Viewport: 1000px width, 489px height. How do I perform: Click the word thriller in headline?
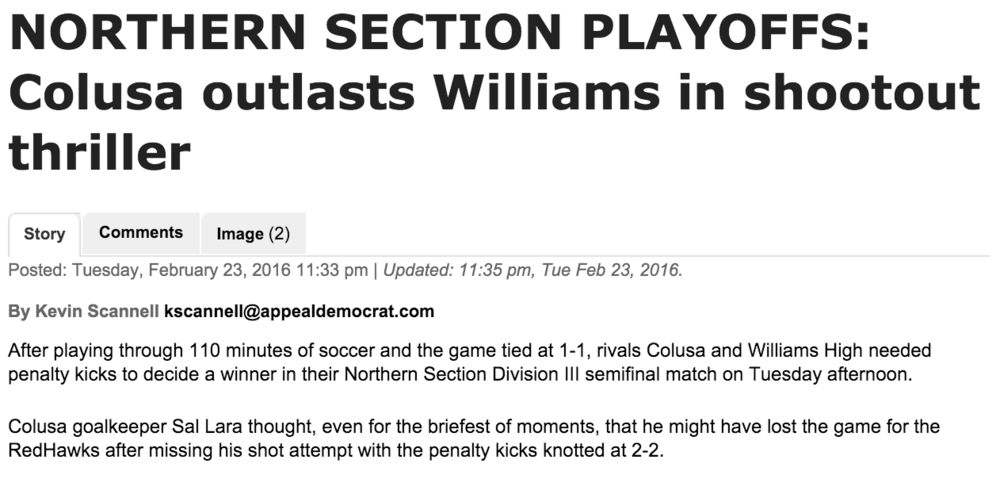[99, 152]
